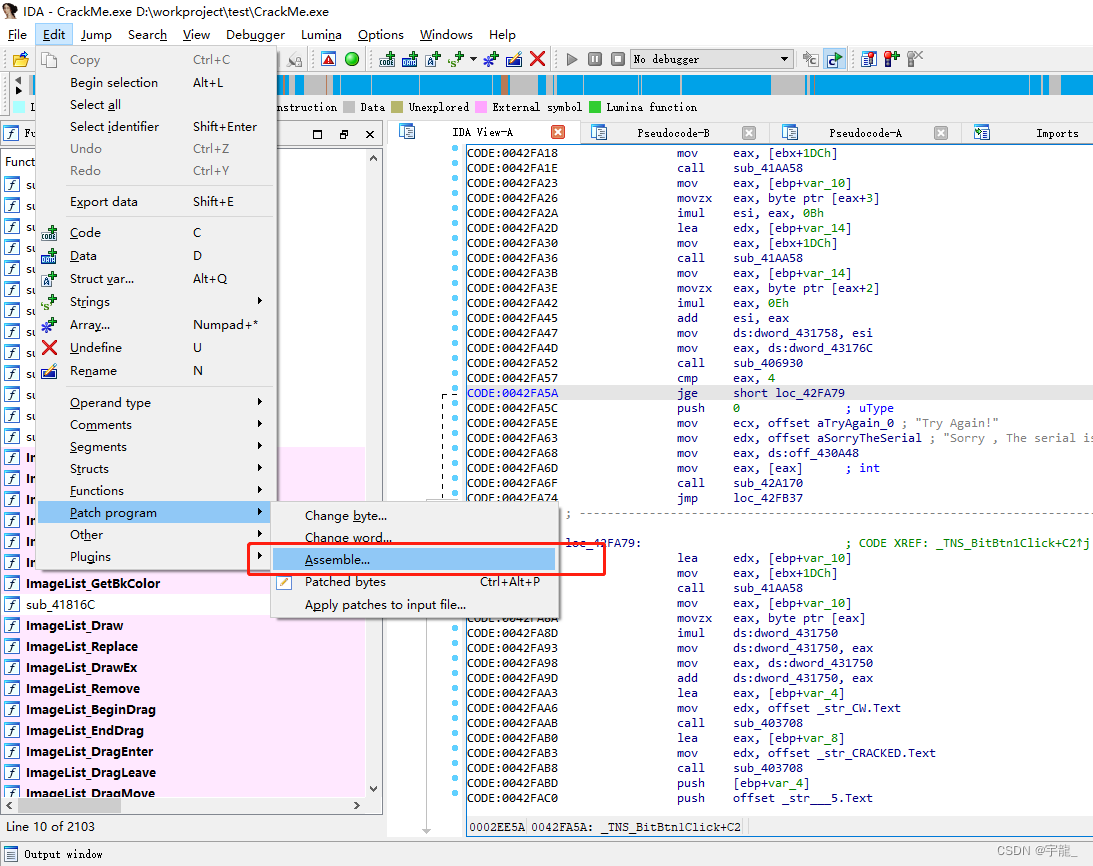Image resolution: width=1093 pixels, height=866 pixels.
Task: Close the IDA View-A tab
Action: 558,132
